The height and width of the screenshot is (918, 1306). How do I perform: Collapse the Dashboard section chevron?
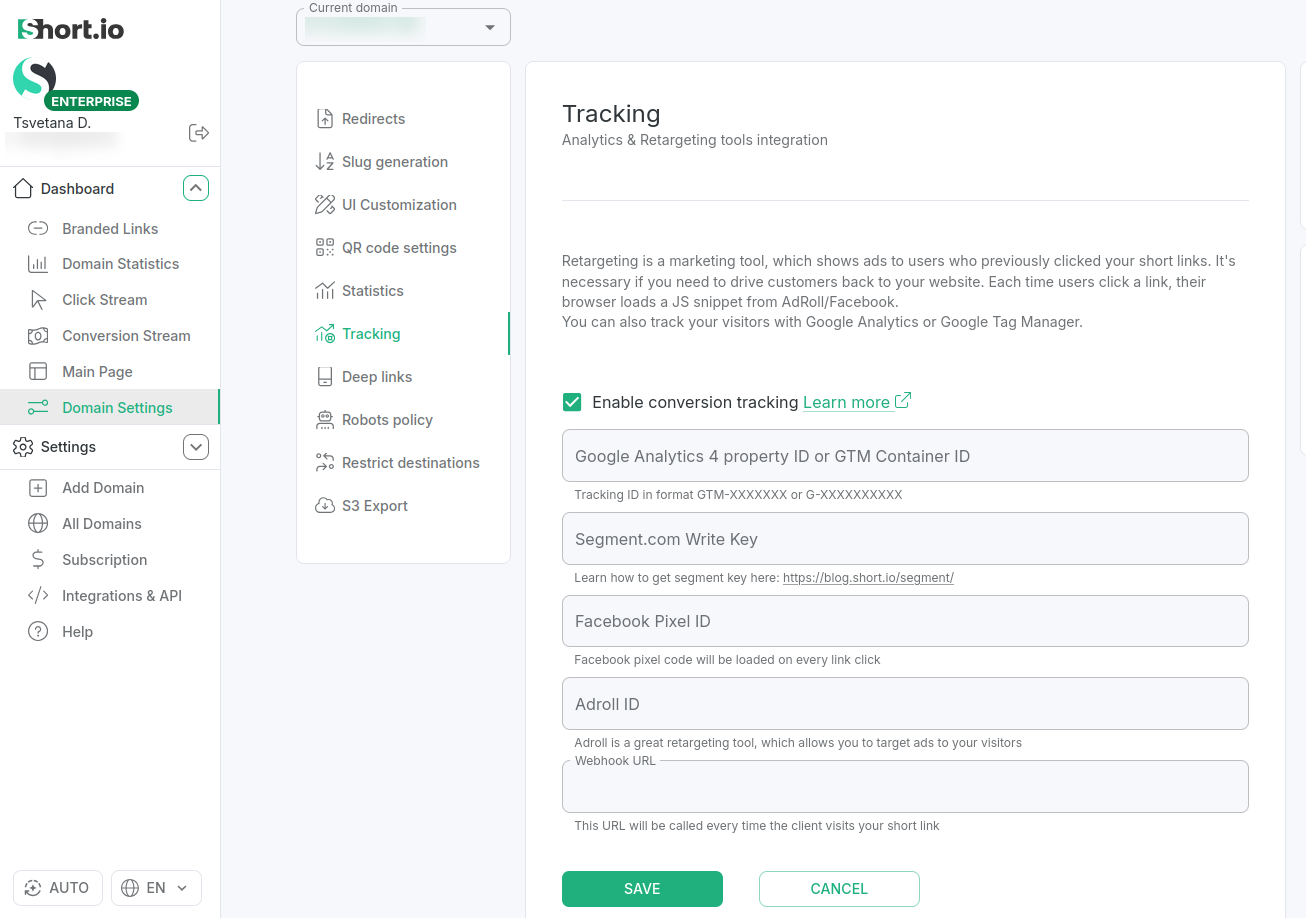click(196, 188)
